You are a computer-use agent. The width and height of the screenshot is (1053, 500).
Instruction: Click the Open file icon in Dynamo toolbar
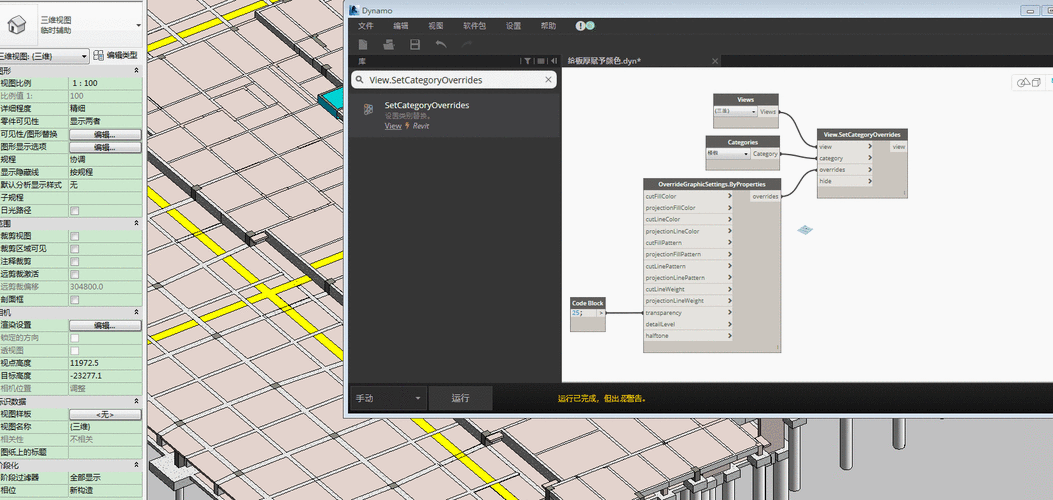[x=389, y=45]
